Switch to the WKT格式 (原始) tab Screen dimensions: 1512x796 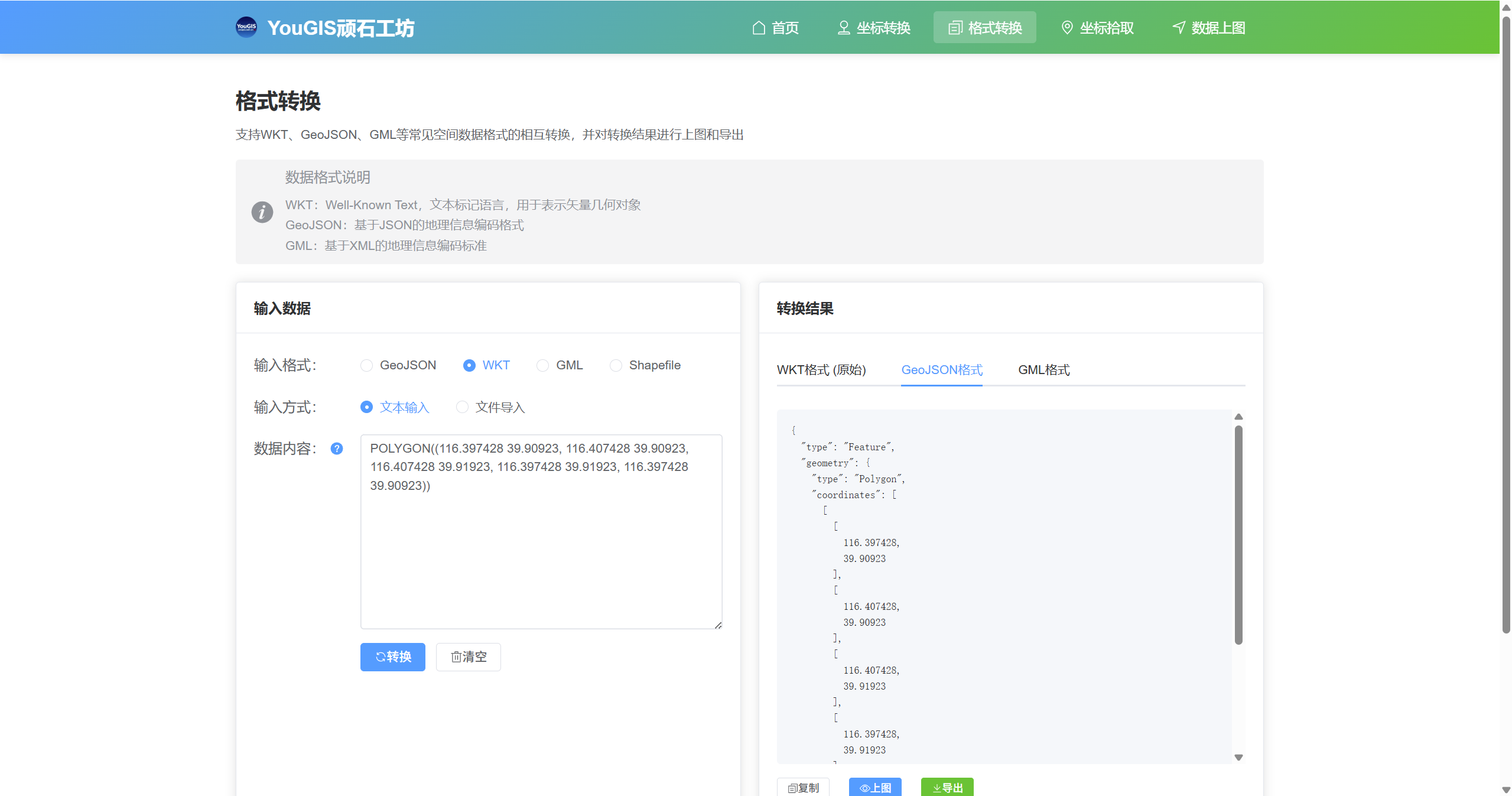821,370
